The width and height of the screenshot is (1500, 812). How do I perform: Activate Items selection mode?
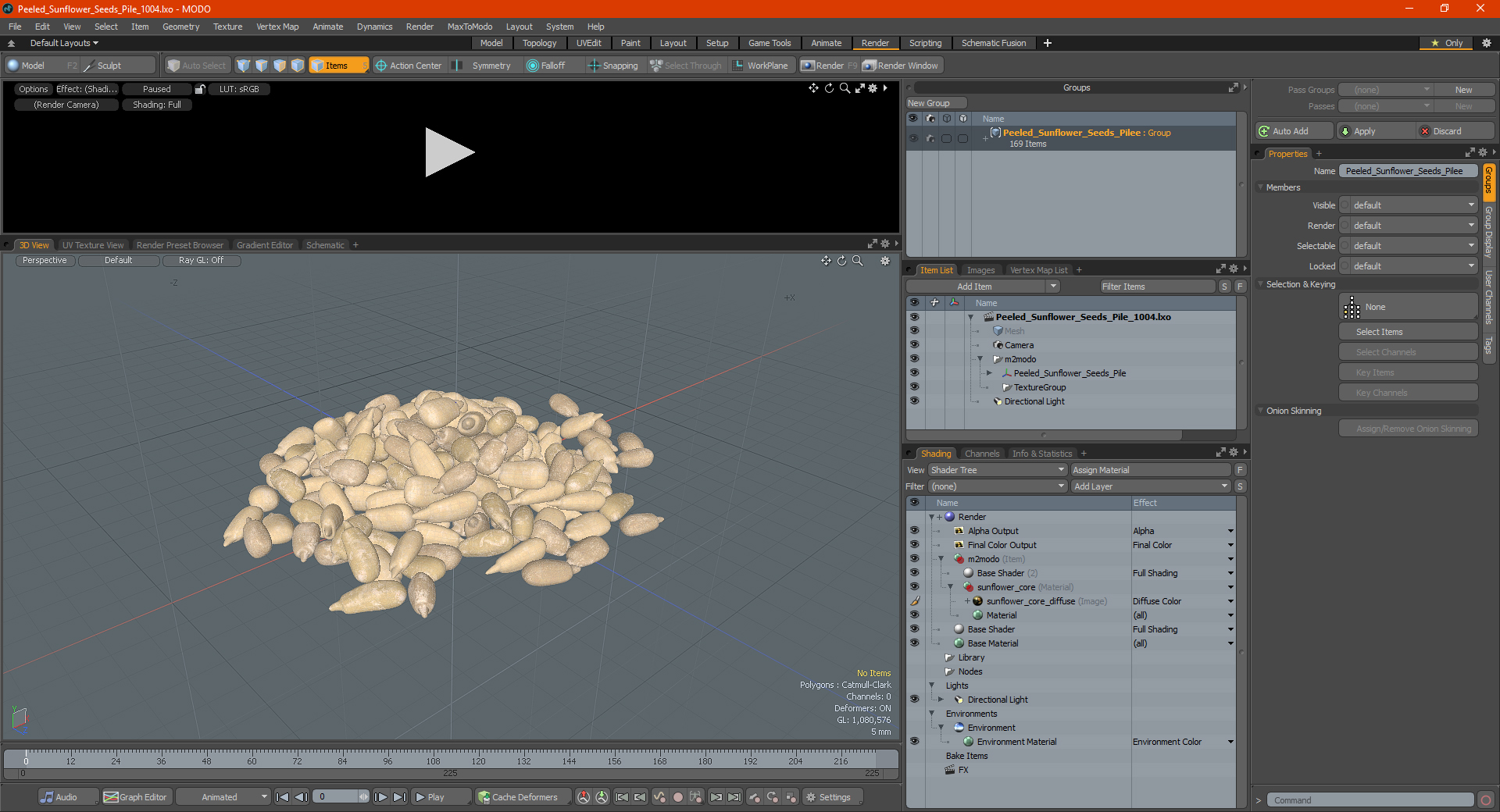(338, 66)
